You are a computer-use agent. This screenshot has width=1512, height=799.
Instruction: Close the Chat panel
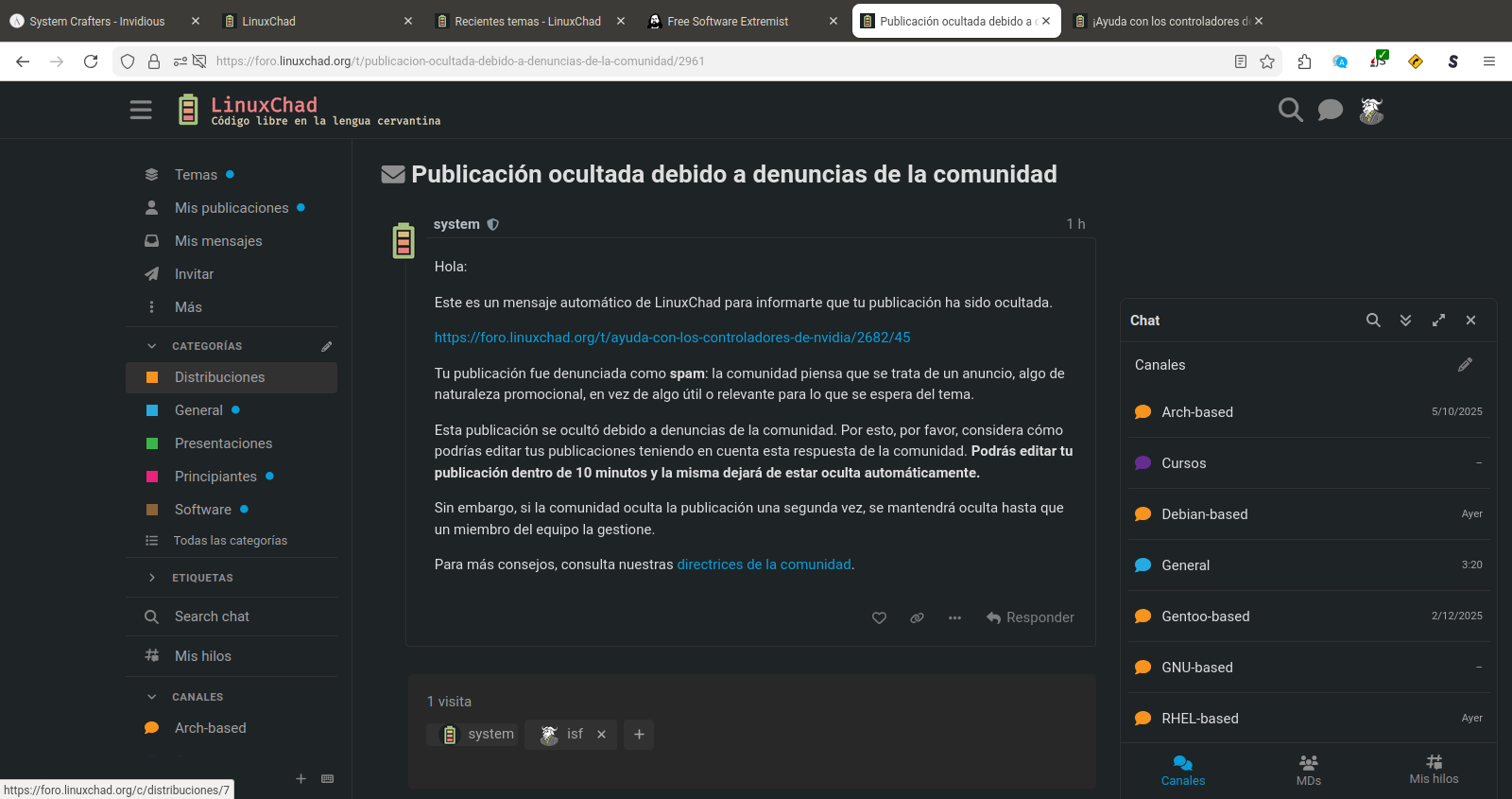coord(1470,321)
